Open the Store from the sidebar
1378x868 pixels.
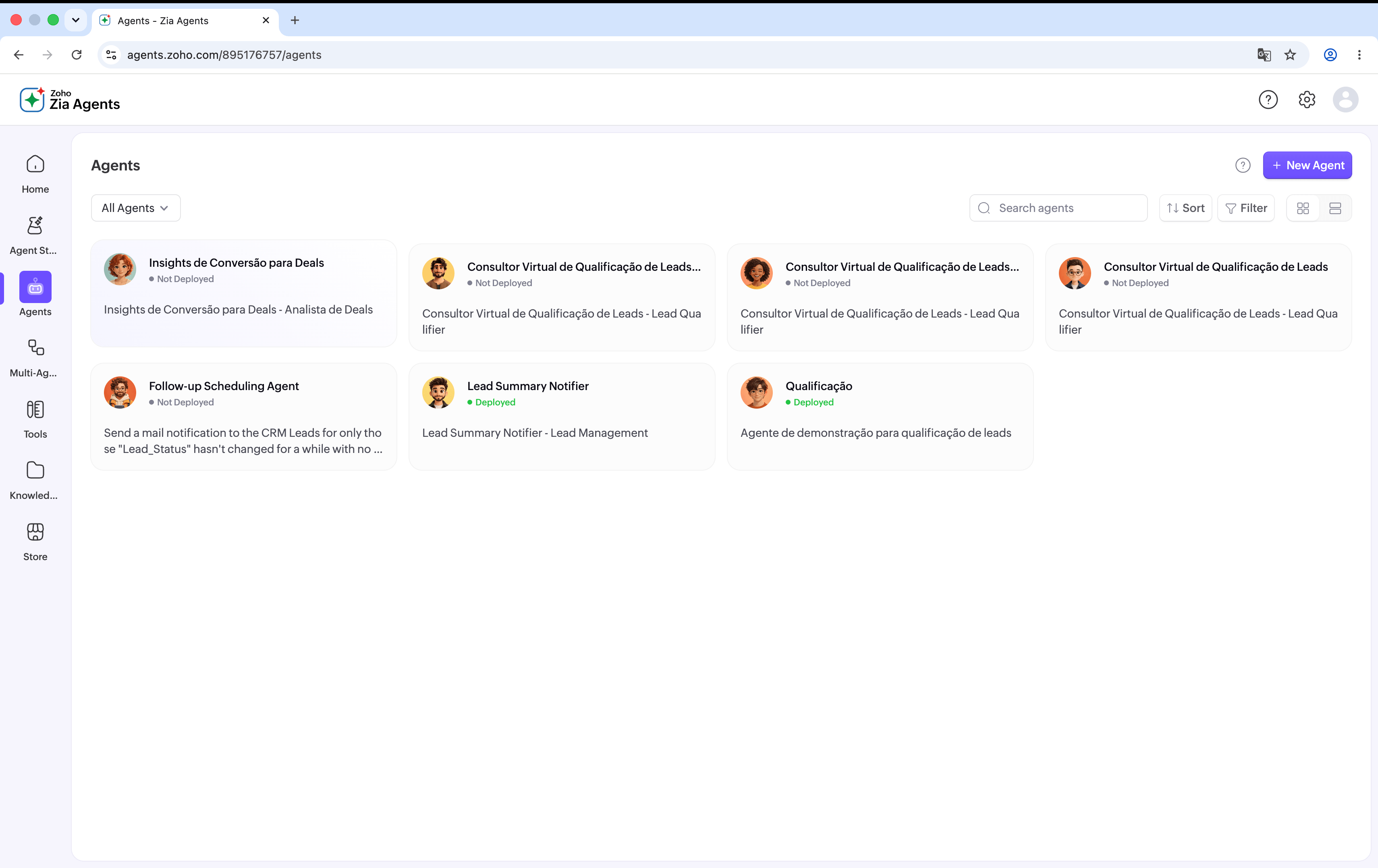click(x=35, y=542)
